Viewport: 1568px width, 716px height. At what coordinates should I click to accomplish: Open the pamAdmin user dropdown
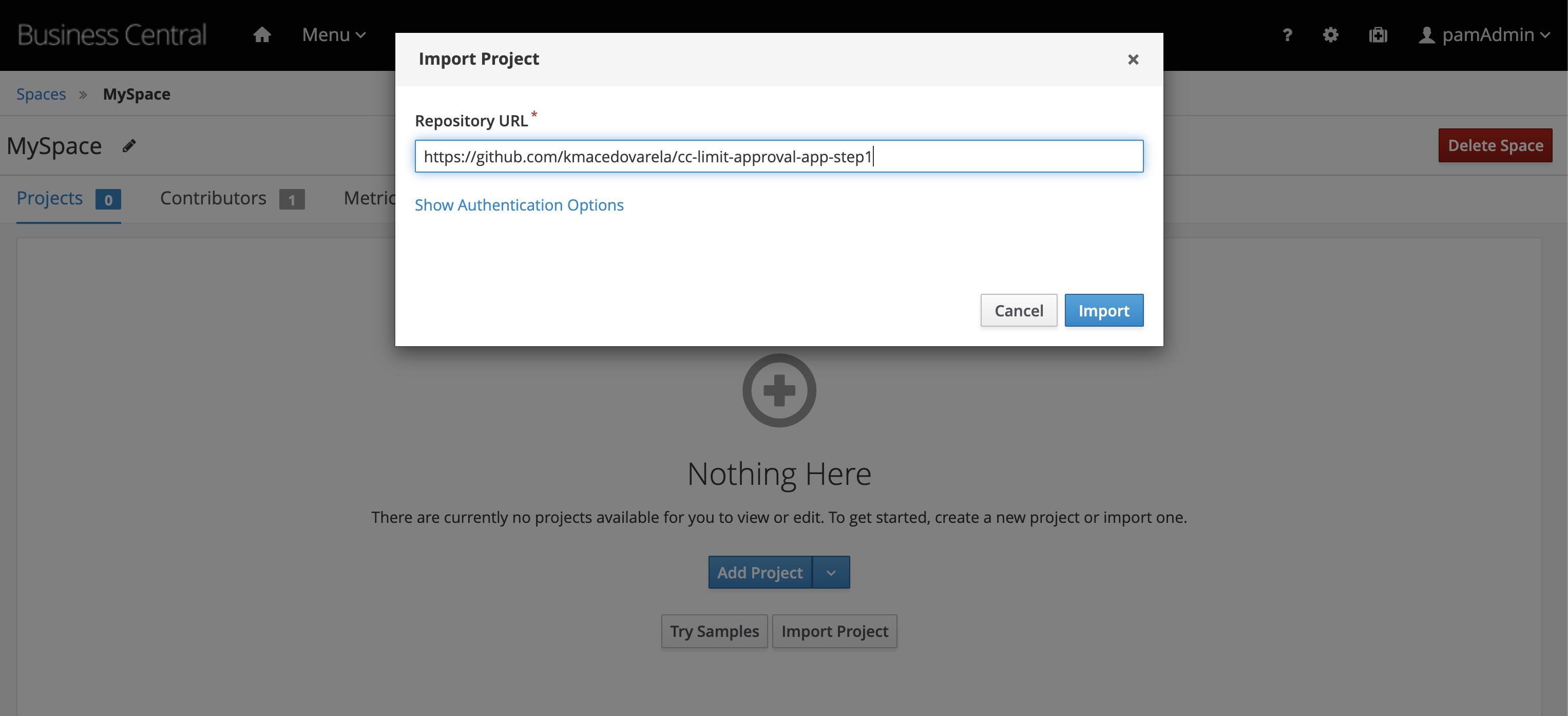1484,35
